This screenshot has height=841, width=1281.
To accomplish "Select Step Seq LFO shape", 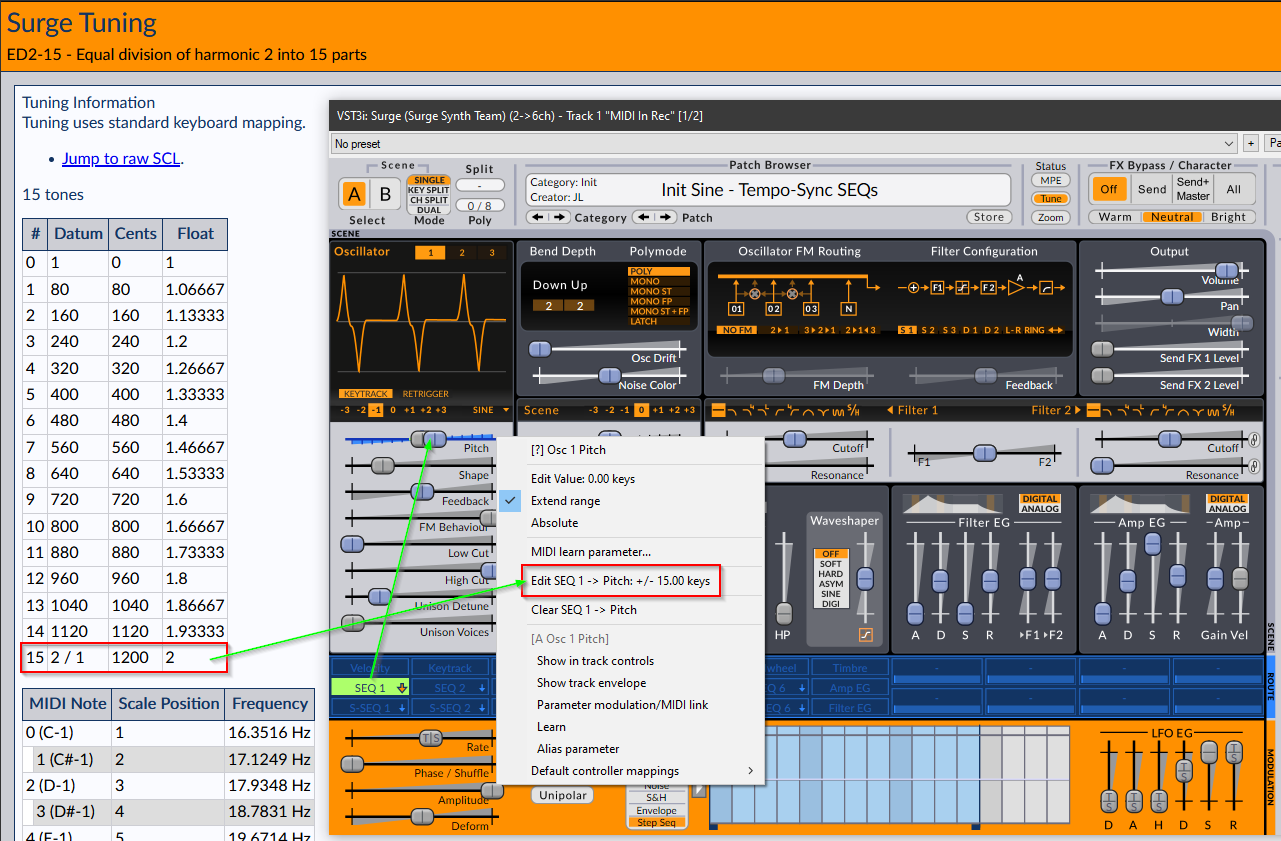I will pyautogui.click(x=656, y=823).
